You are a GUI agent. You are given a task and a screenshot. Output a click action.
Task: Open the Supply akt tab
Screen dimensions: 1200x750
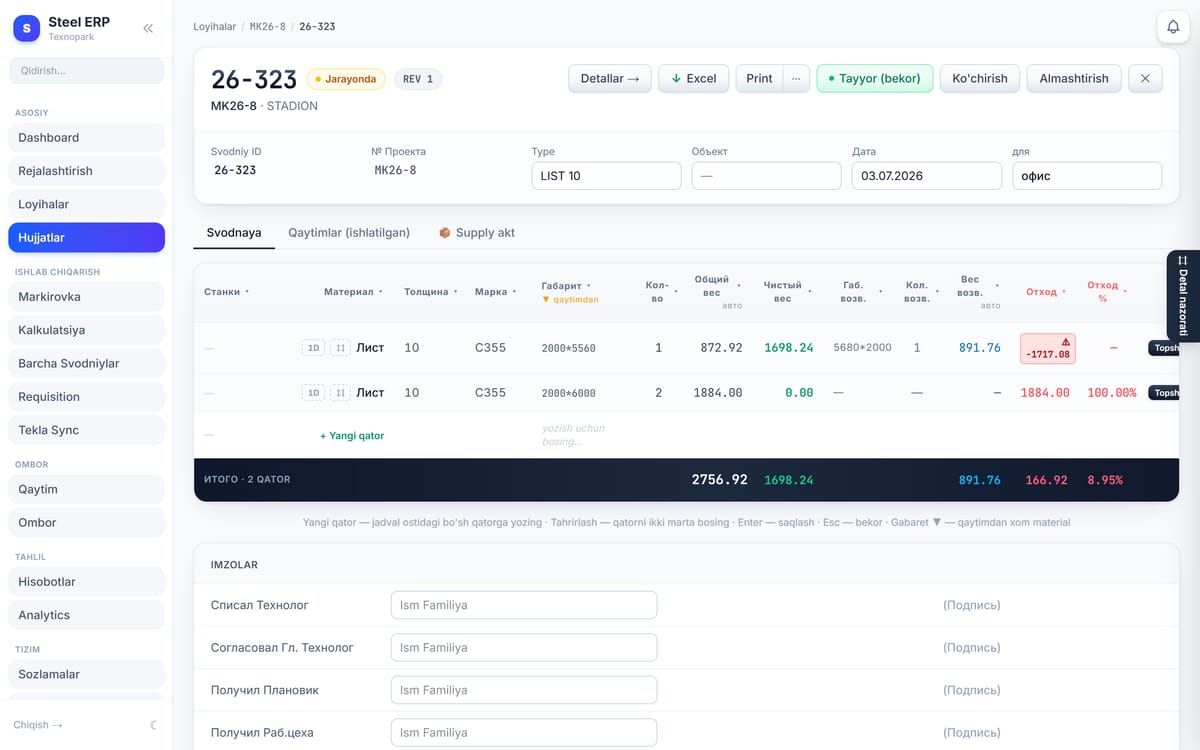tap(477, 233)
